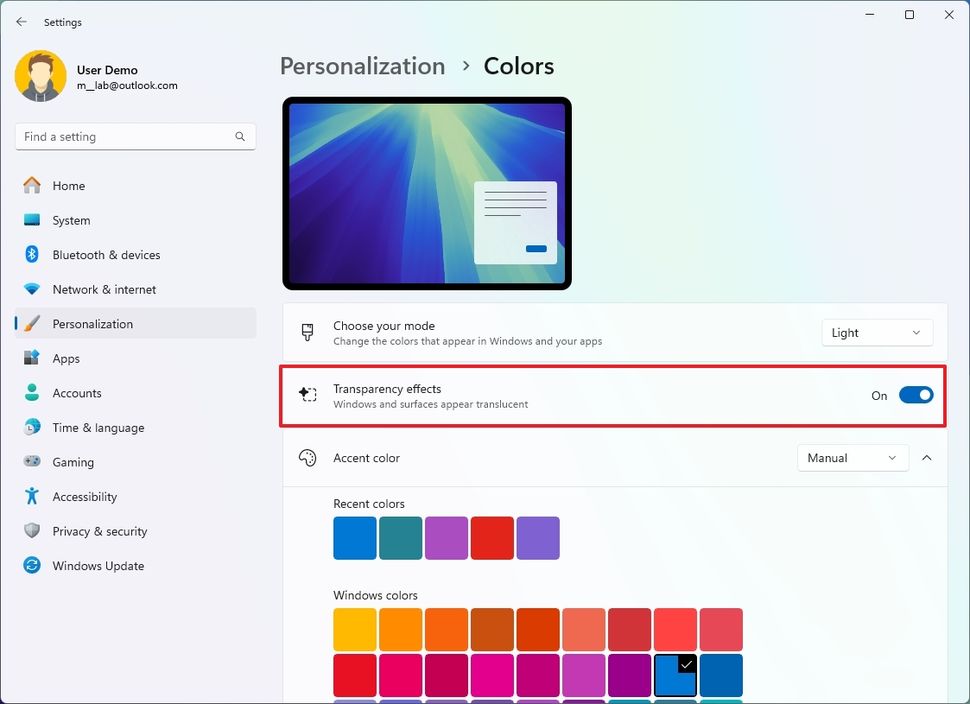Click the Privacy & security shield icon
970x704 pixels.
[x=33, y=531]
